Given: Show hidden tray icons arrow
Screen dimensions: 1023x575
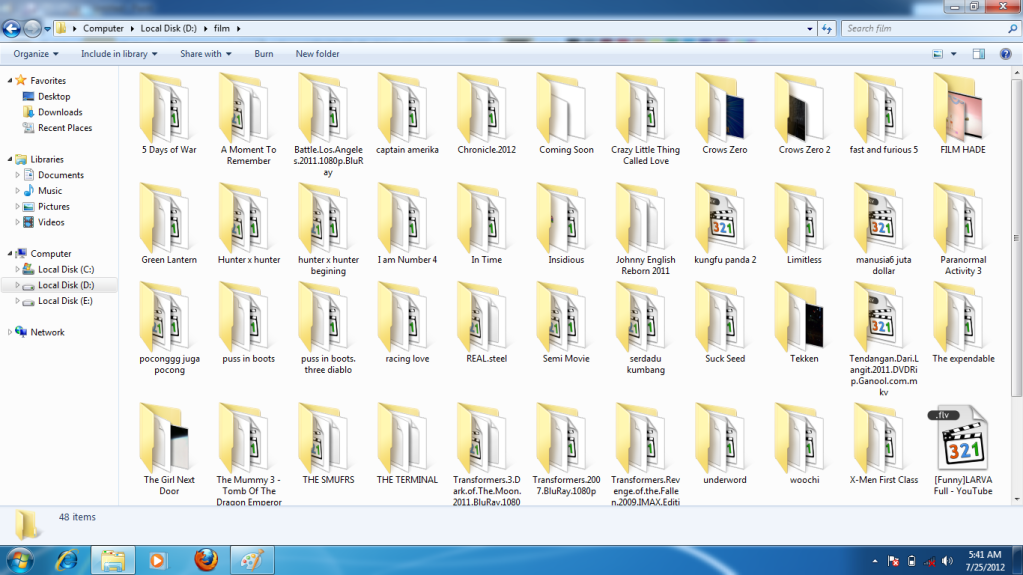Looking at the screenshot, I should click(x=875, y=561).
